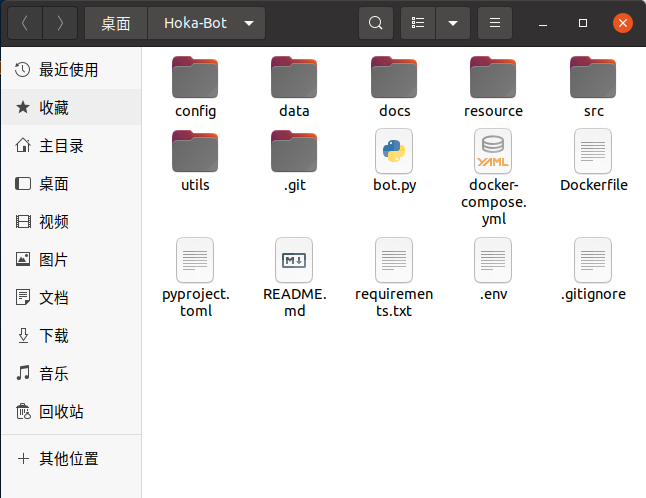Viewport: 646px width, 498px height.
Task: Open the config folder
Action: tap(195, 77)
